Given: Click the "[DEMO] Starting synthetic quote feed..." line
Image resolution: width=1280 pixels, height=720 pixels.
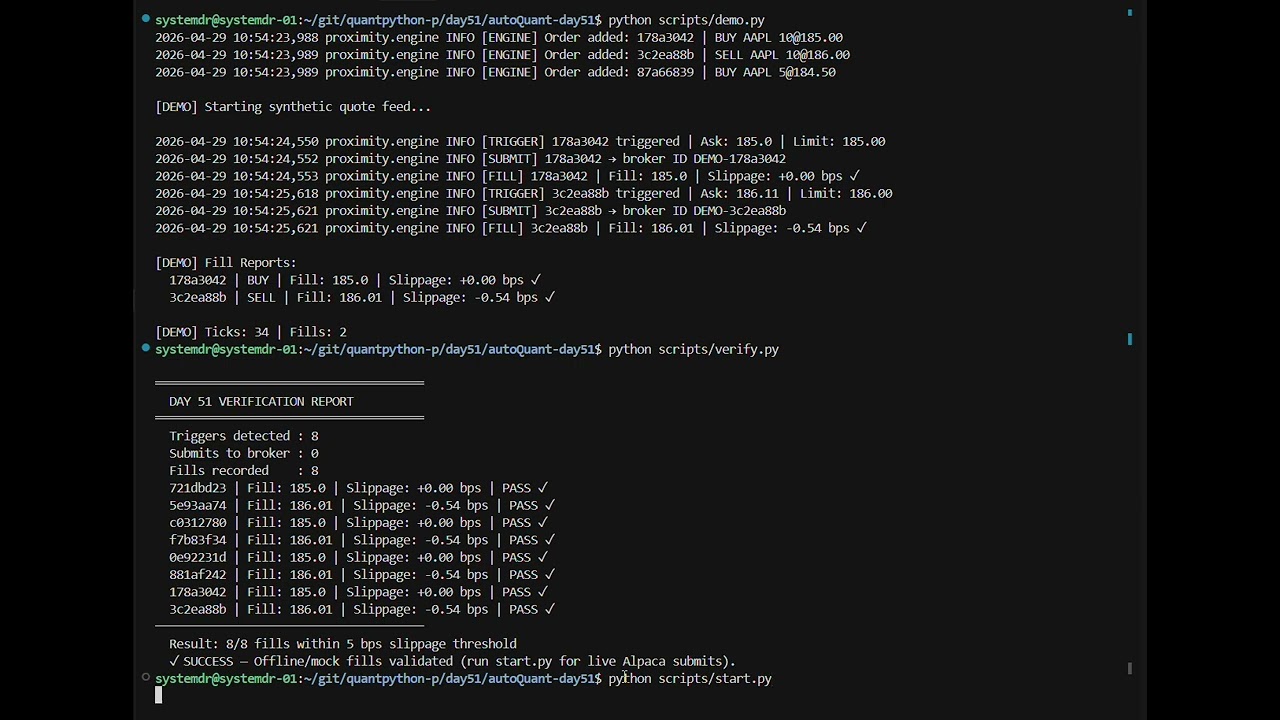Looking at the screenshot, I should pos(293,107).
